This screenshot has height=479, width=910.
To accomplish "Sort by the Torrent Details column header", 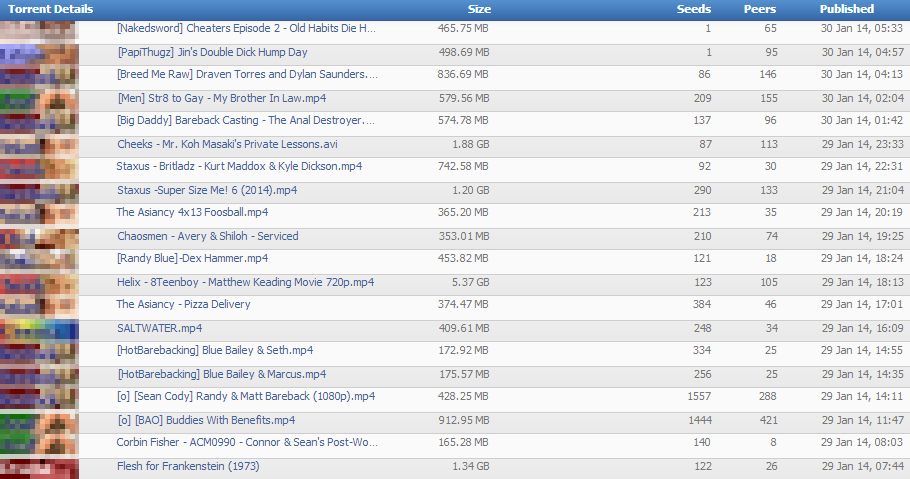I will point(50,9).
